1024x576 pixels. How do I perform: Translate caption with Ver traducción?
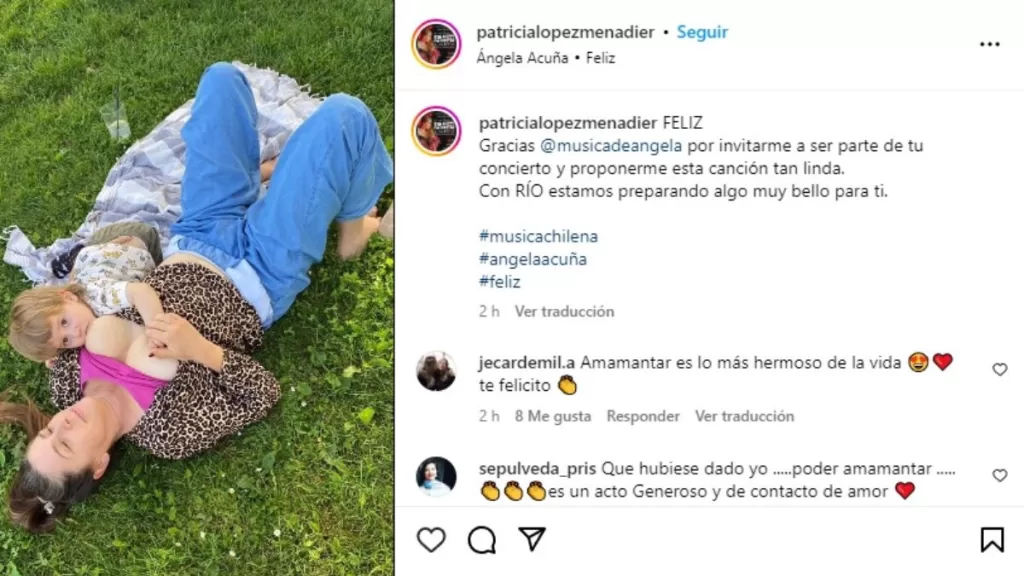click(x=564, y=312)
